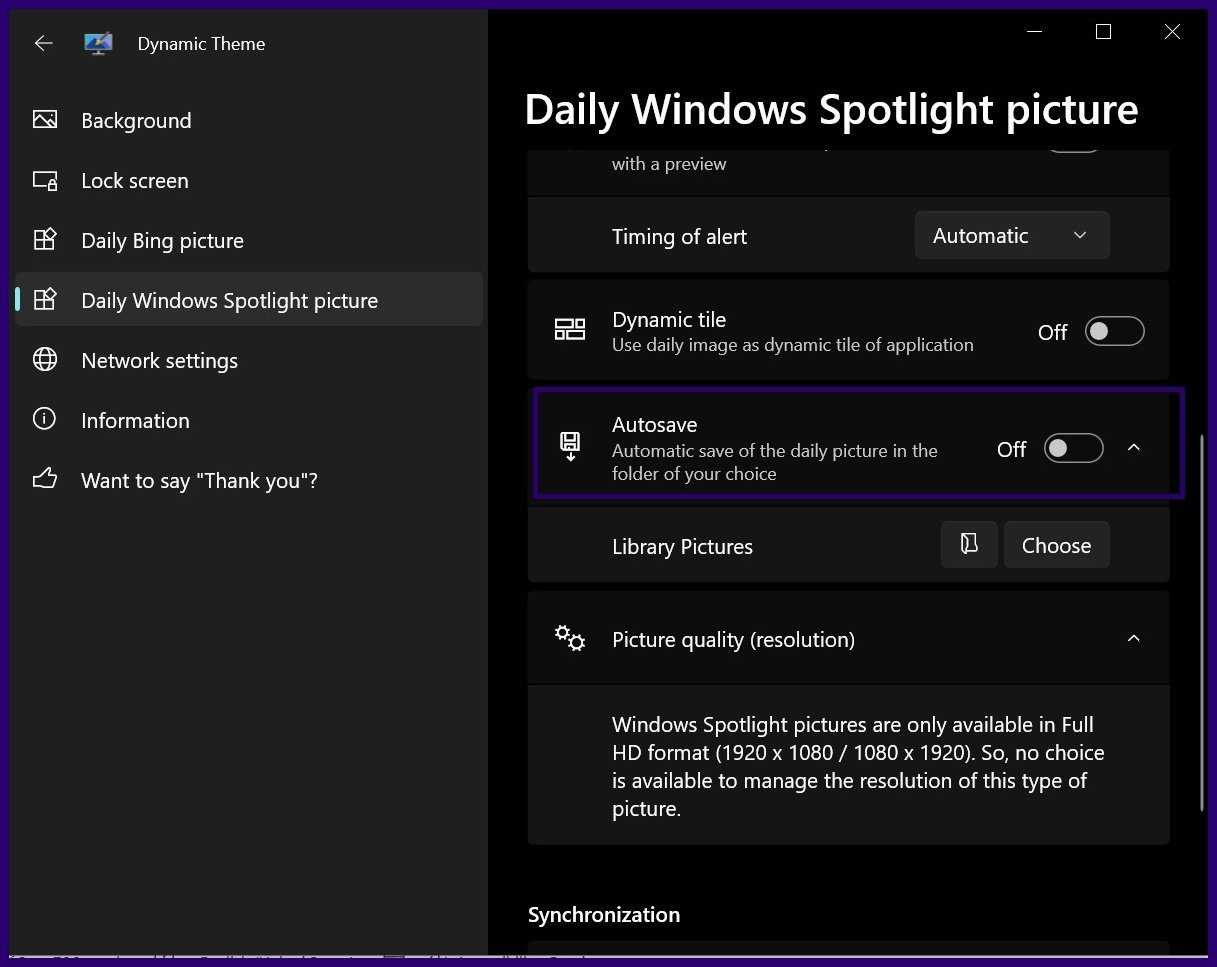Click the Network settings globe icon
1217x967 pixels.
click(45, 360)
